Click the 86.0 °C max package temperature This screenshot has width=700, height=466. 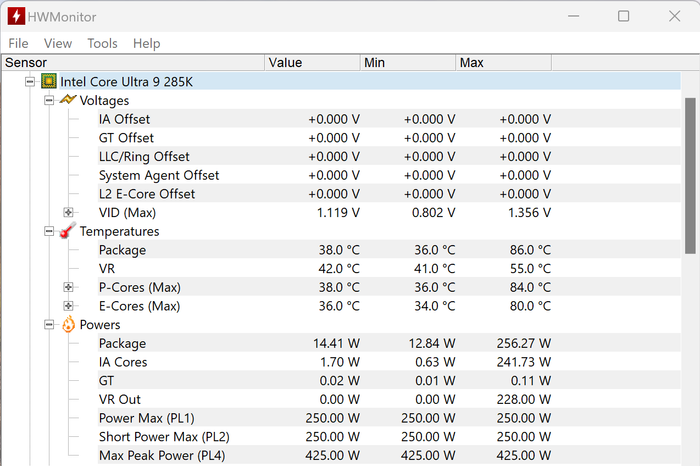tap(530, 250)
